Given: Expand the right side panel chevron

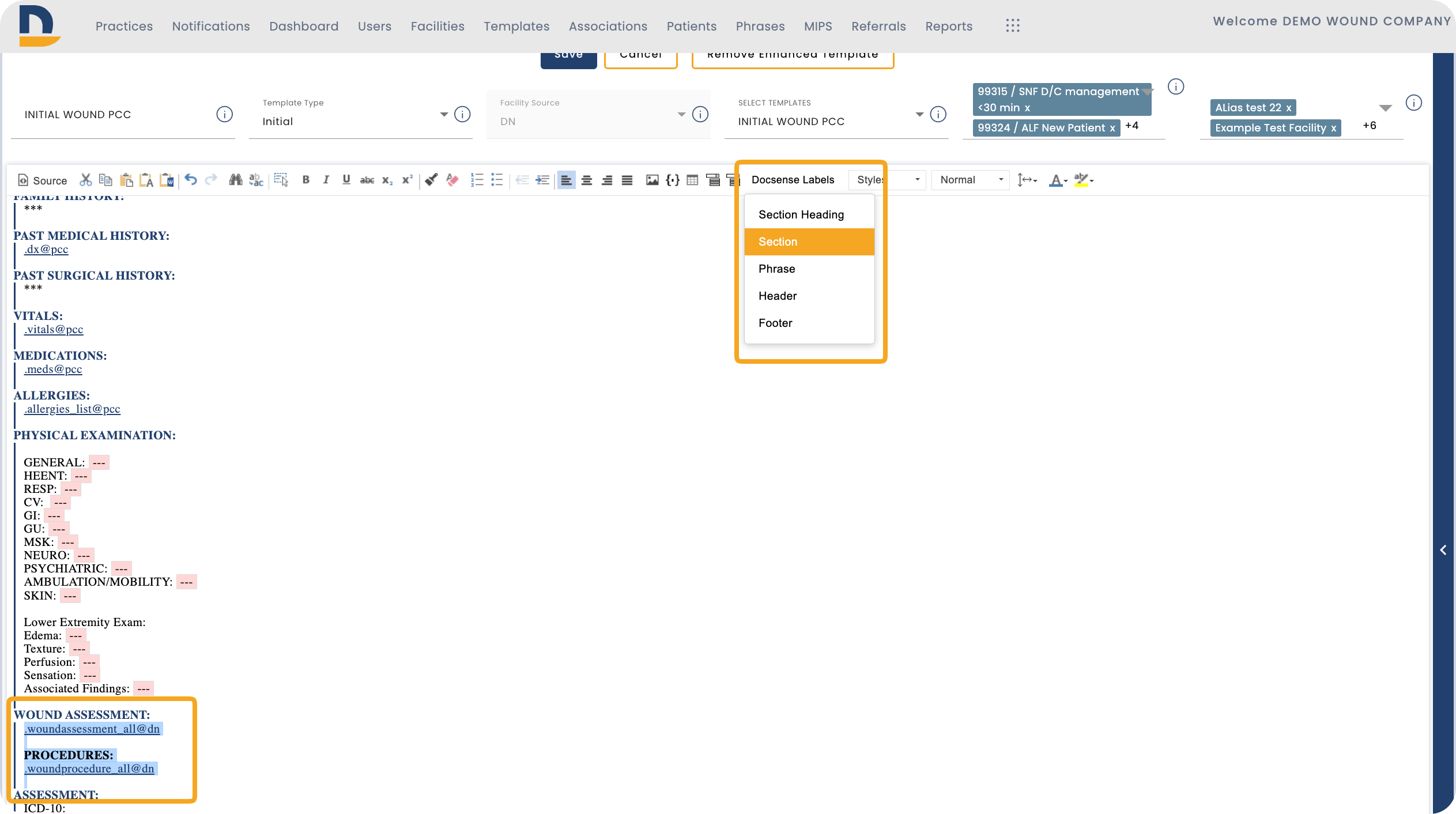Looking at the screenshot, I should coord(1443,550).
